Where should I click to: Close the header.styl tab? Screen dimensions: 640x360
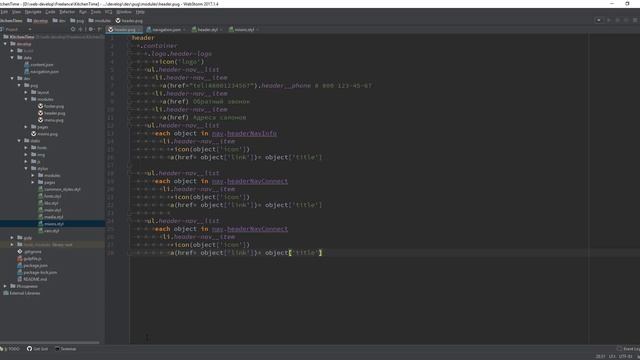point(221,30)
